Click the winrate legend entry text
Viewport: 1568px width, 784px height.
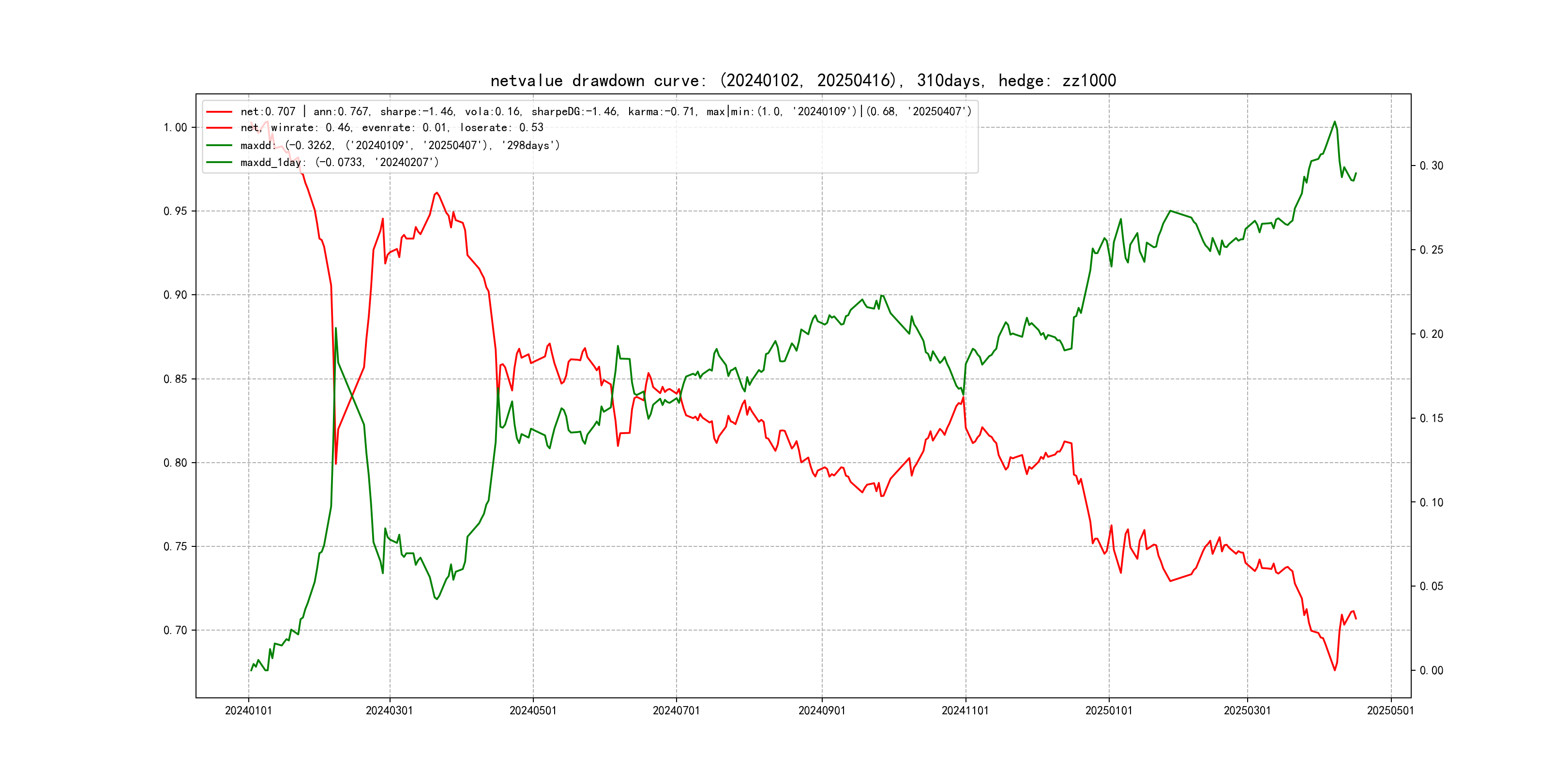pos(392,128)
